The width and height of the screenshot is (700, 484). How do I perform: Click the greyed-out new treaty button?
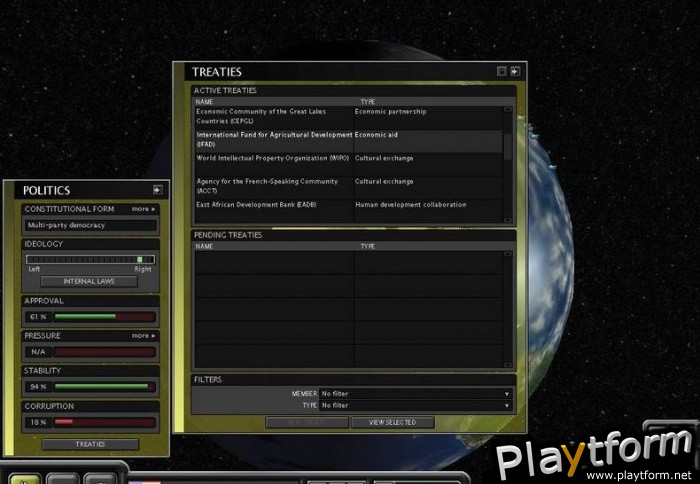coord(307,422)
